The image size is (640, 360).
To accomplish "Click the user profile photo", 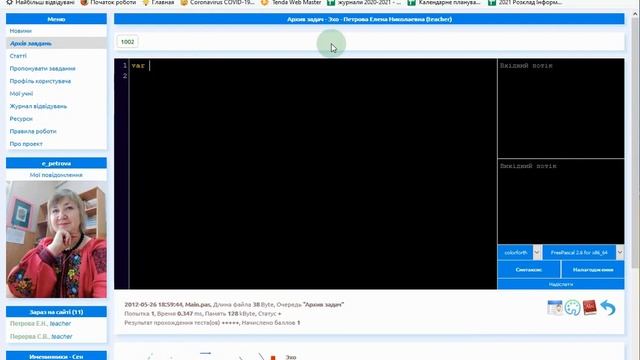I will click(x=56, y=239).
